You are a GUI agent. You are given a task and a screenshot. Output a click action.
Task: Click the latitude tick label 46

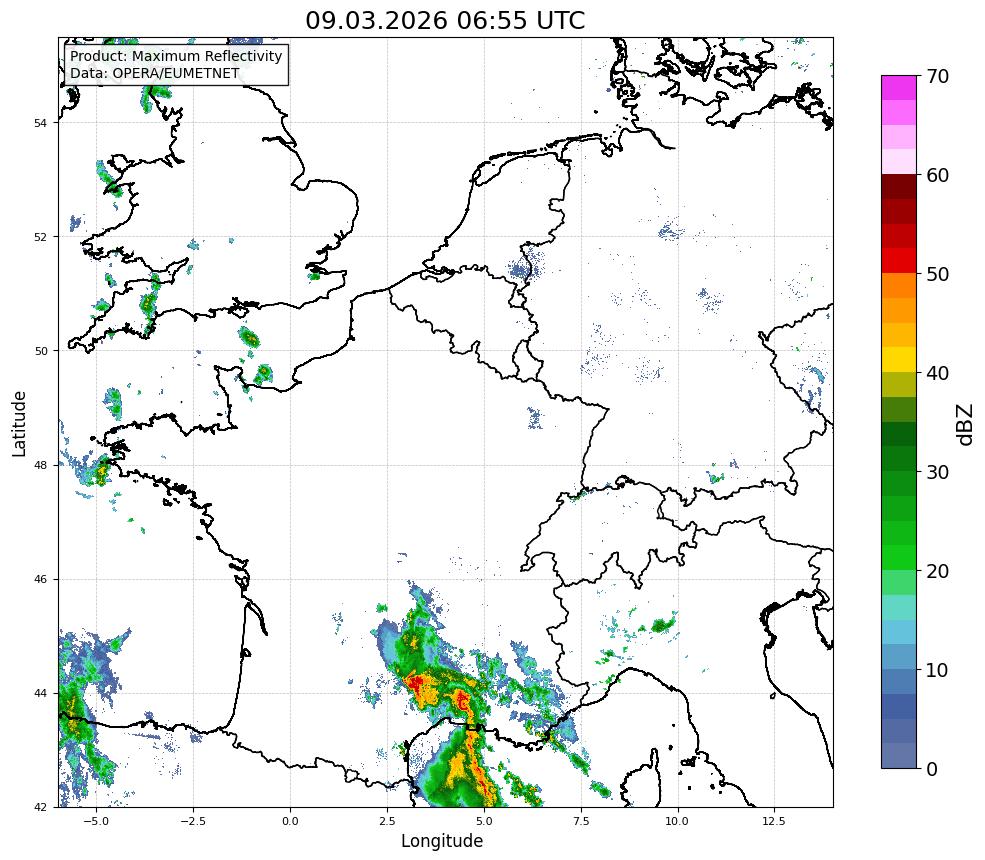coord(40,579)
